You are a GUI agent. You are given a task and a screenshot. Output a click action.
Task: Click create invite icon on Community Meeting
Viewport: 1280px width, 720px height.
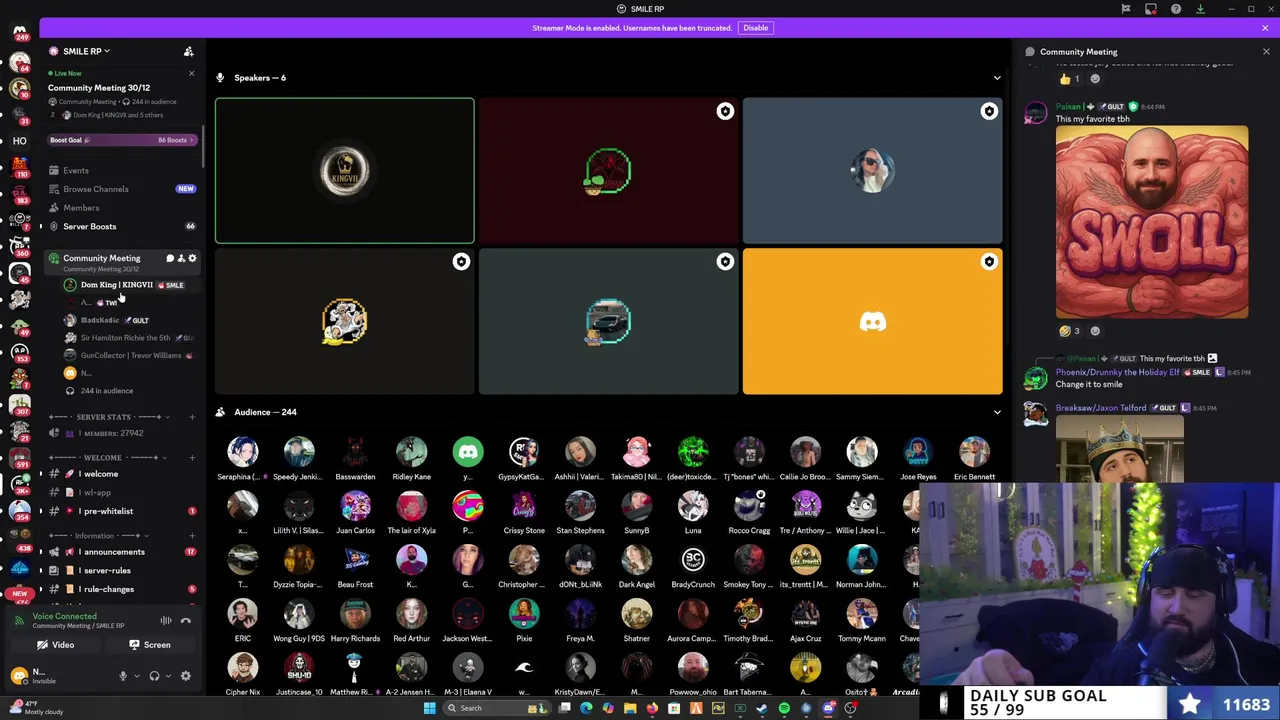(181, 259)
